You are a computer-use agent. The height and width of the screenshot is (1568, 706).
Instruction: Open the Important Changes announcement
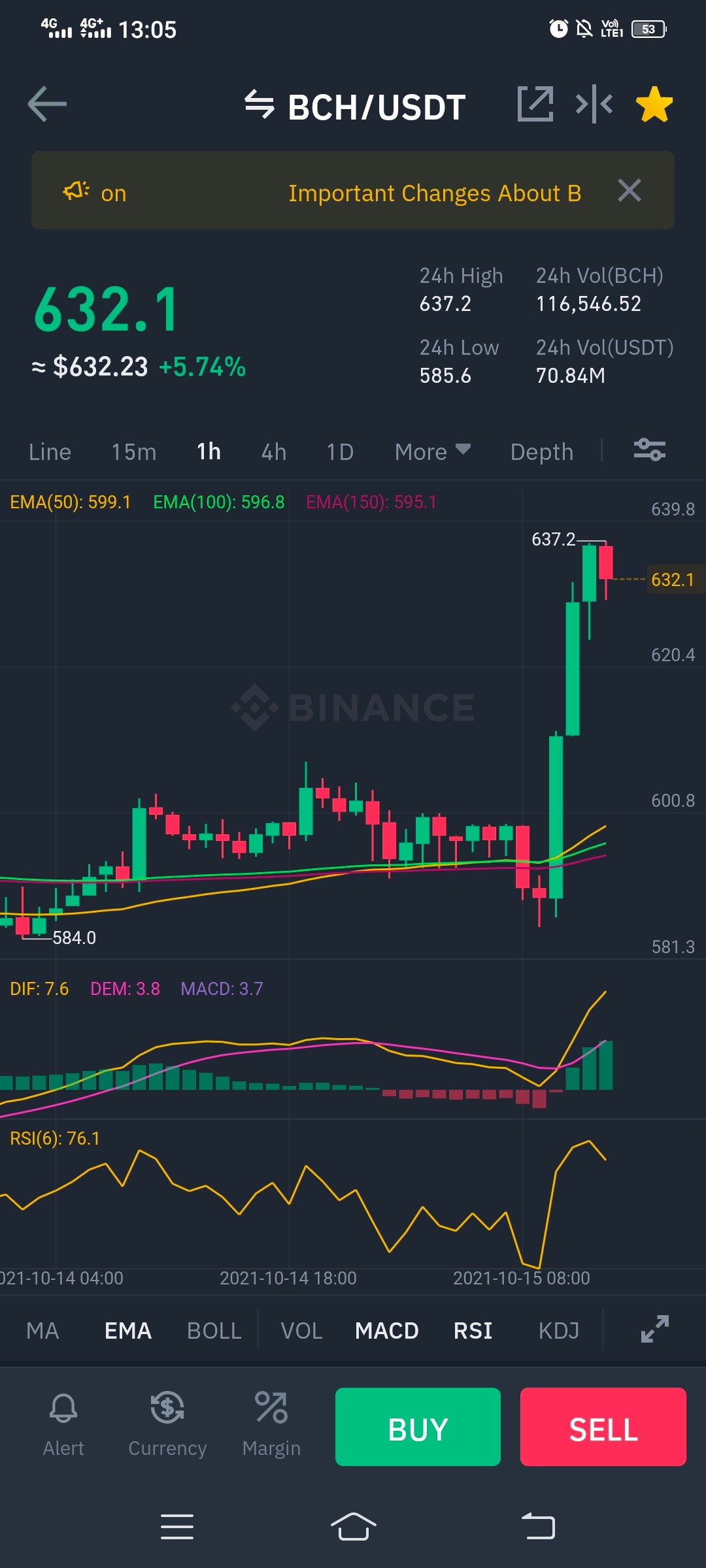coord(435,193)
